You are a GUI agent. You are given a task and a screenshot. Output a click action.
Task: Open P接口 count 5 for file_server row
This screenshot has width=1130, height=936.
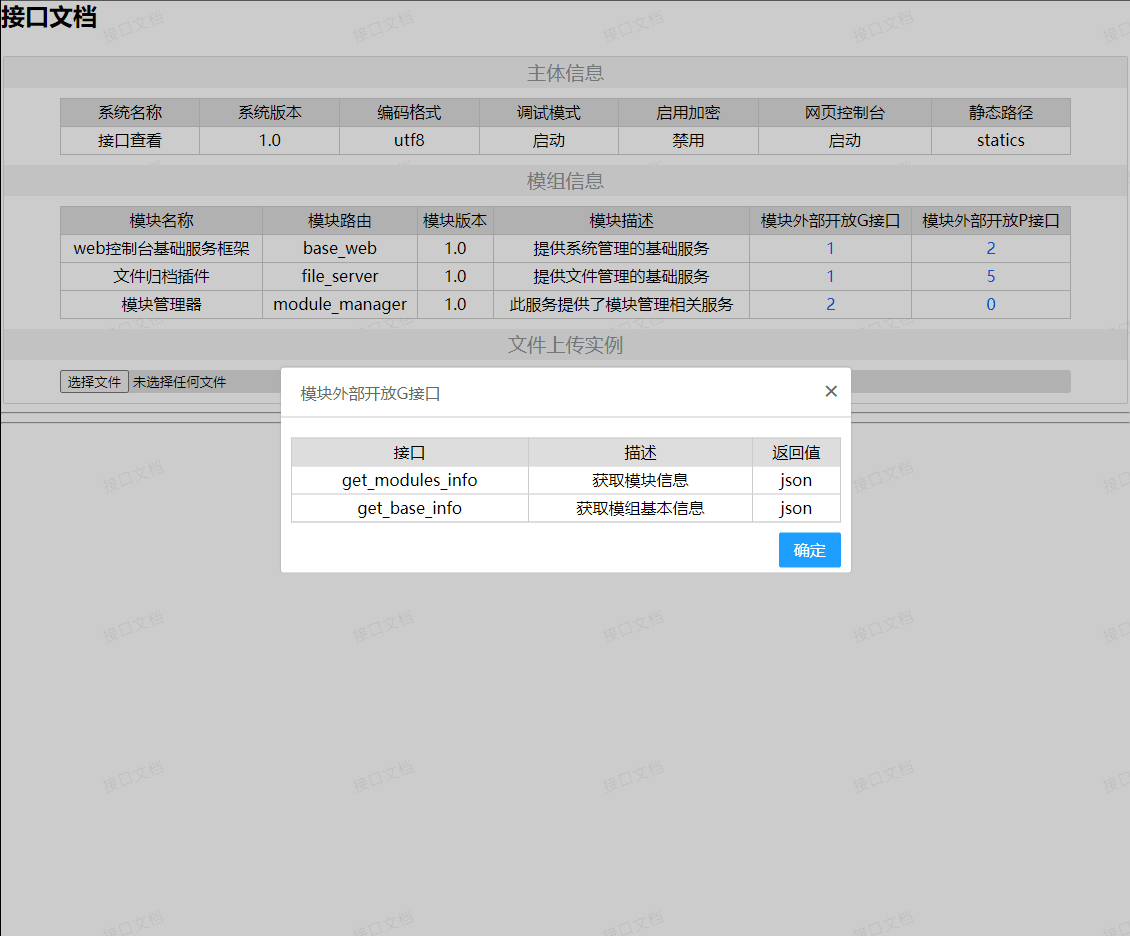(x=991, y=277)
